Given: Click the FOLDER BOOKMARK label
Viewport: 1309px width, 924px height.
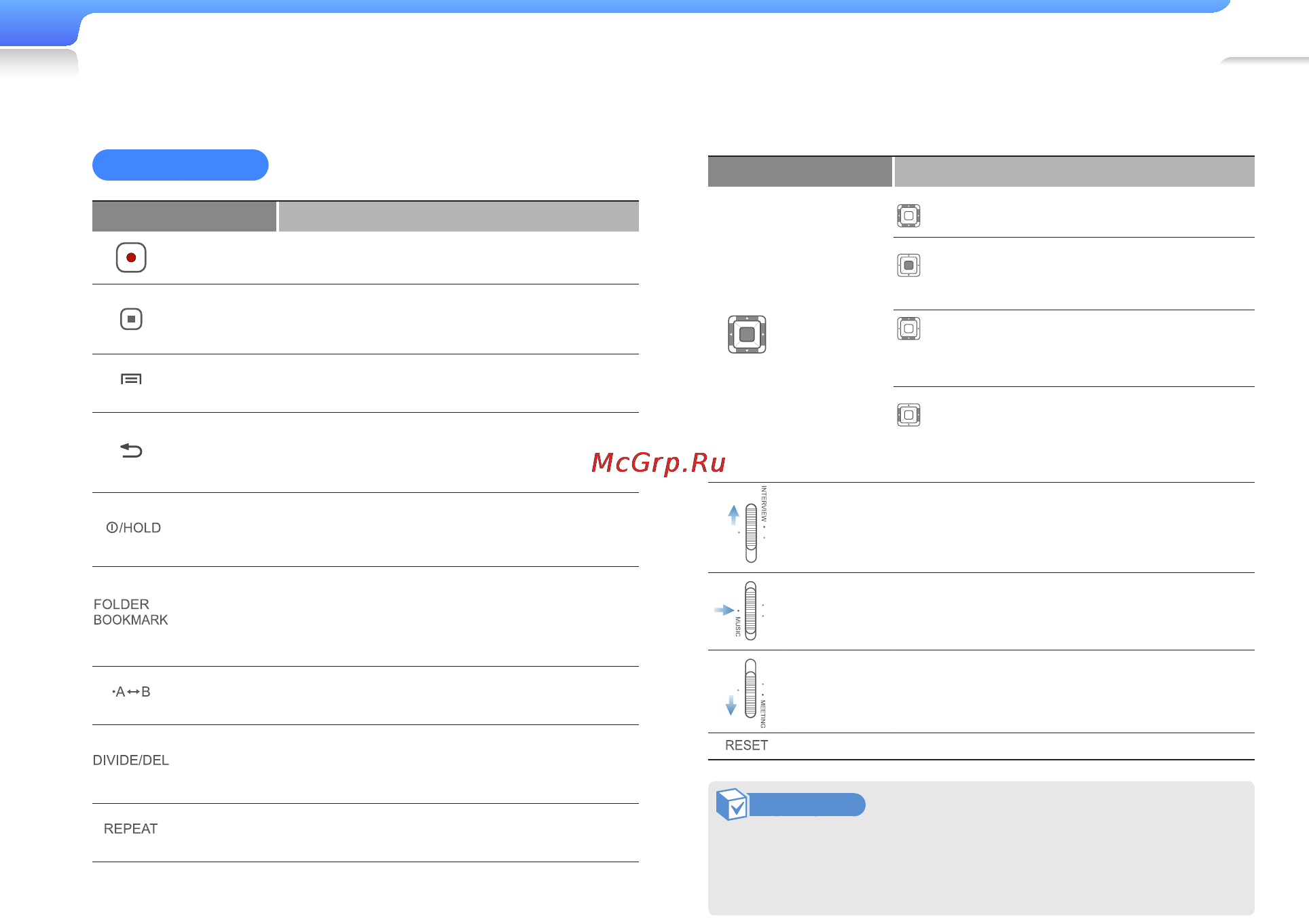Looking at the screenshot, I should point(130,612).
